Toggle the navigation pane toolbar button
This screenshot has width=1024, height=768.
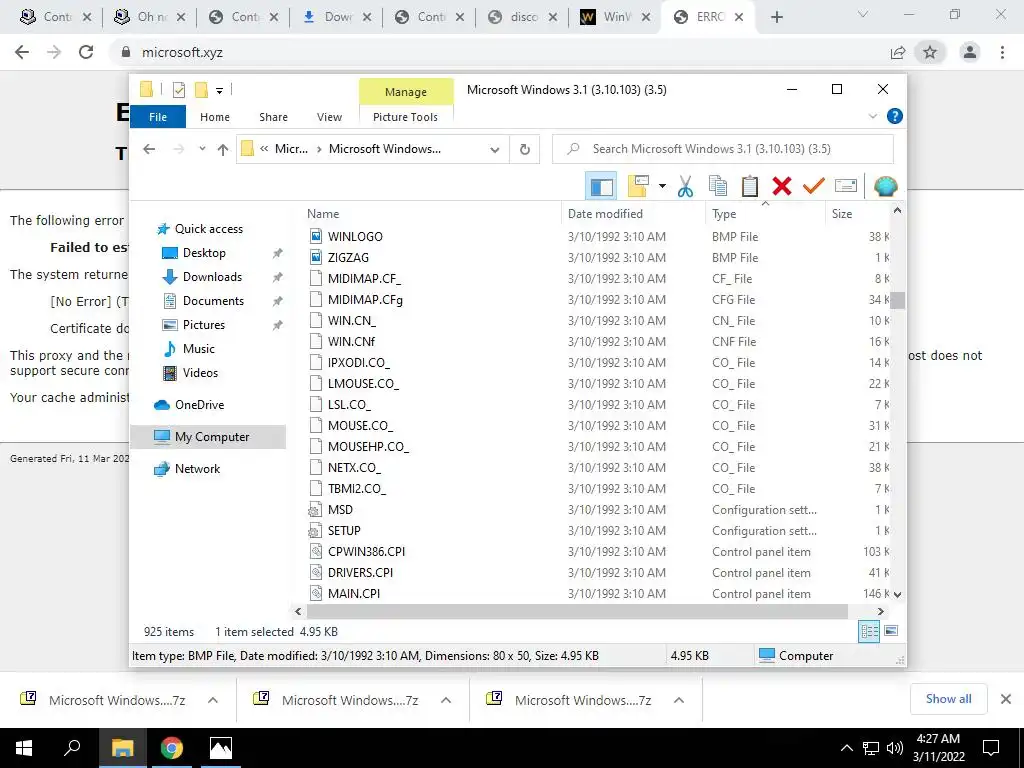click(x=601, y=186)
